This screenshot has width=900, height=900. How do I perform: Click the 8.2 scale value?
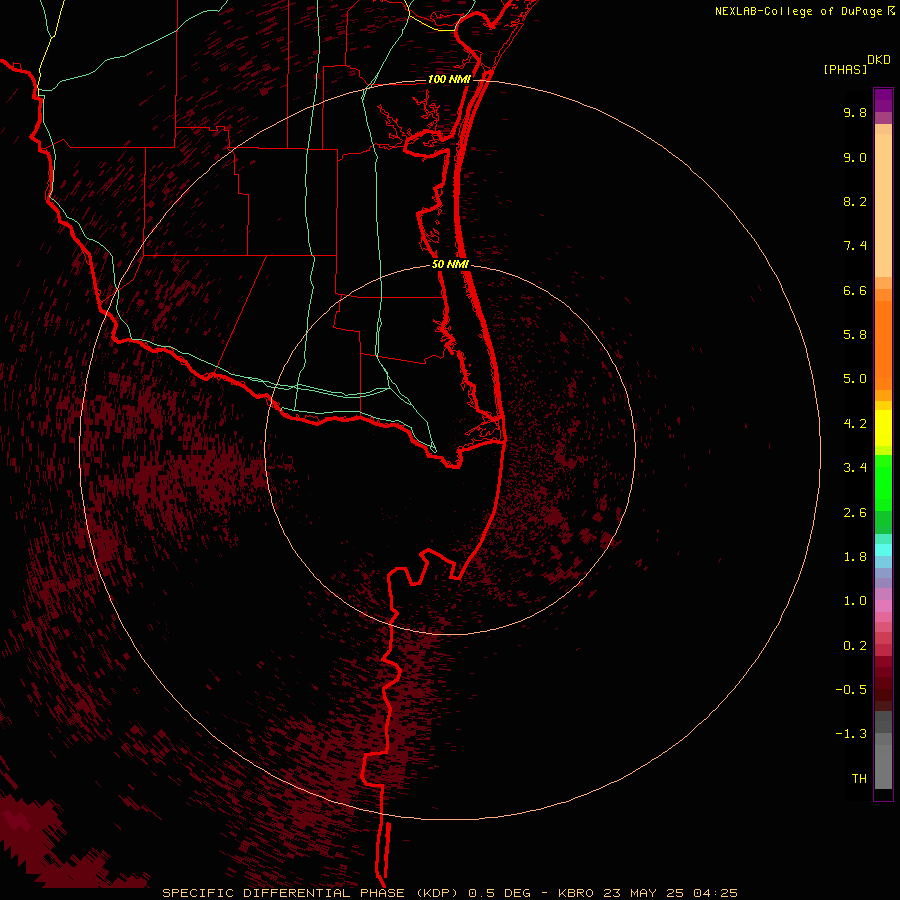coord(855,202)
